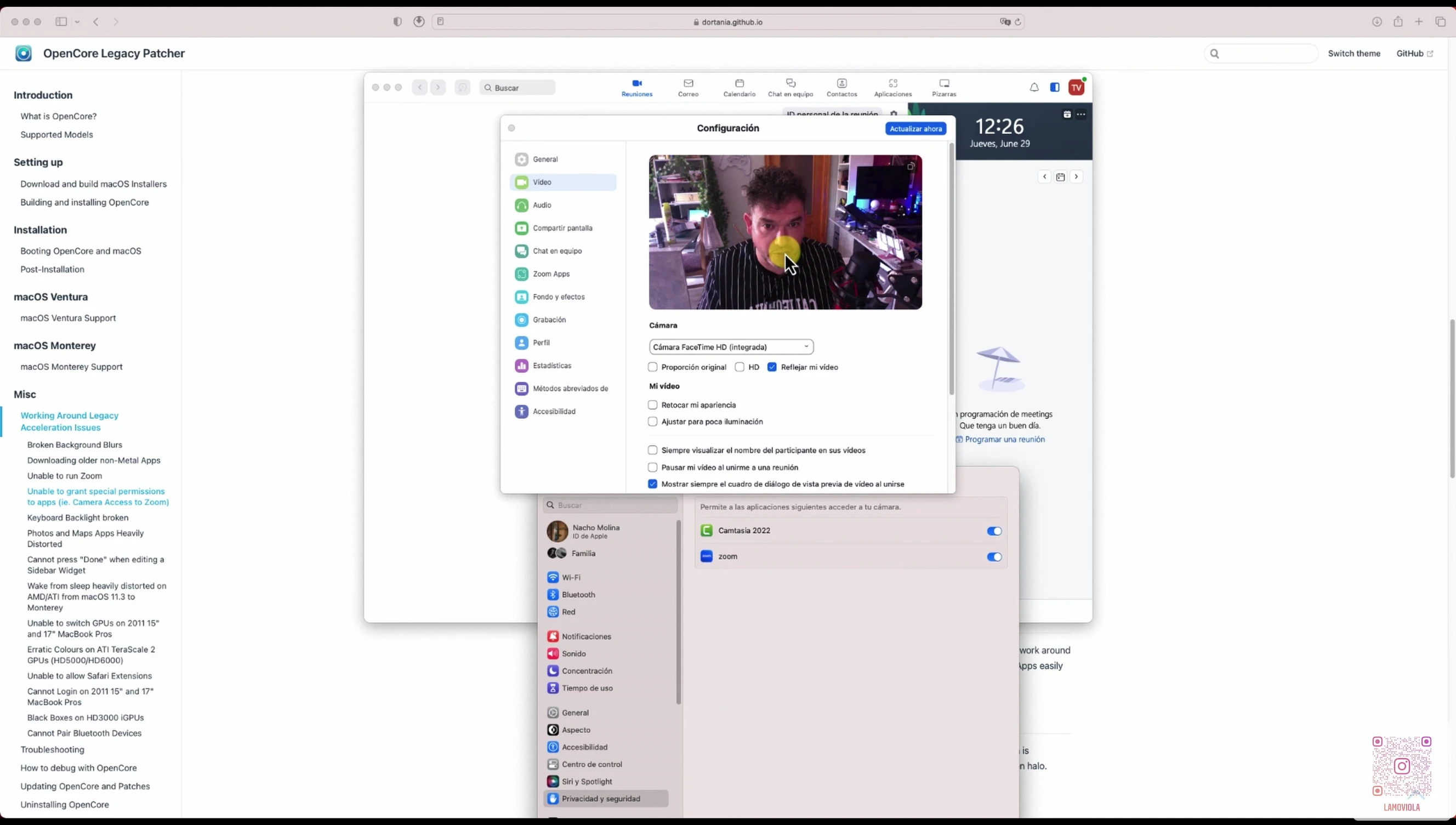
Task: Select General in Zoom Configuración sidebar
Action: click(563, 159)
